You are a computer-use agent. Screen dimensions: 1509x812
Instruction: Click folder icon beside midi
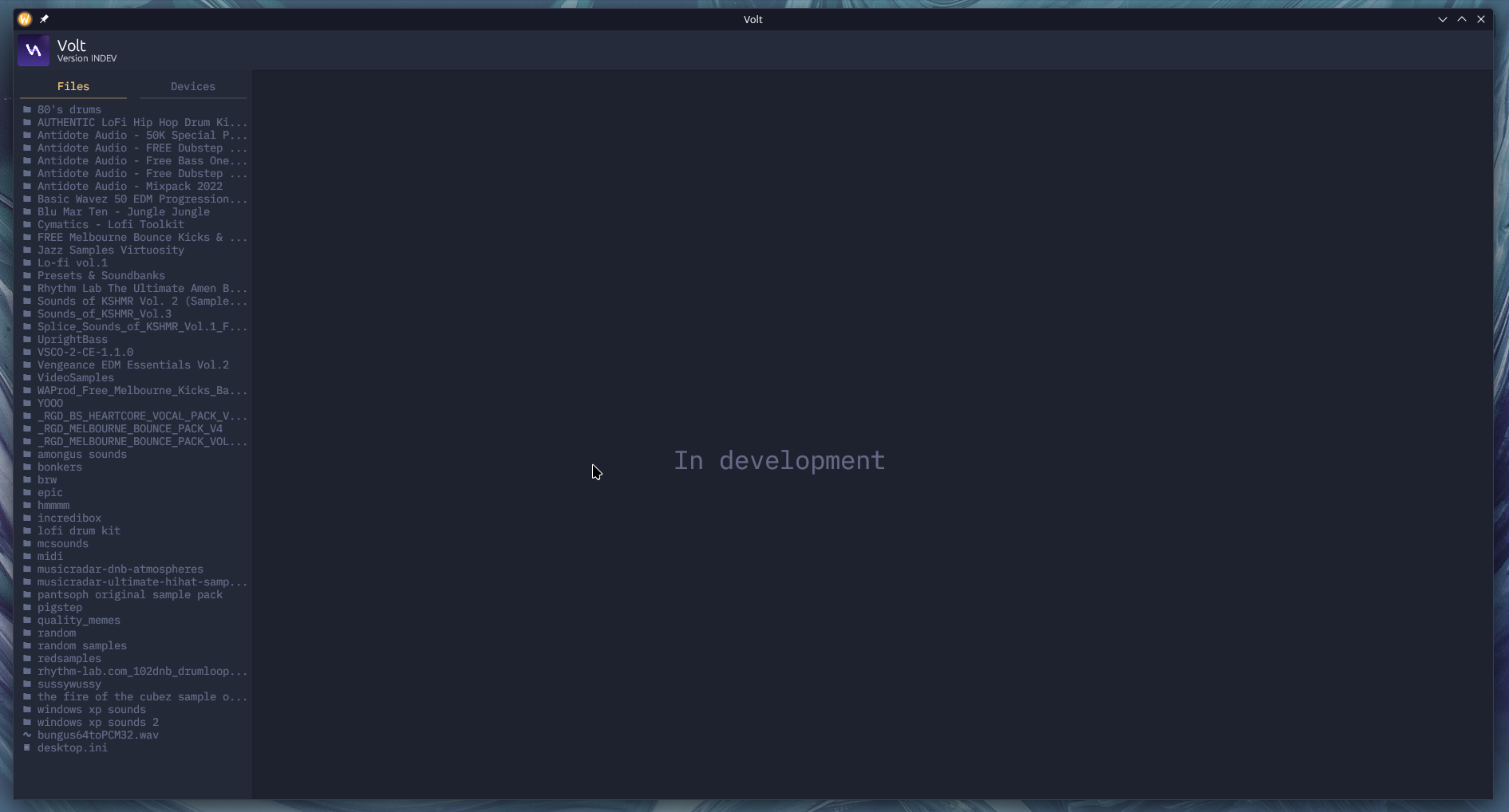27,556
